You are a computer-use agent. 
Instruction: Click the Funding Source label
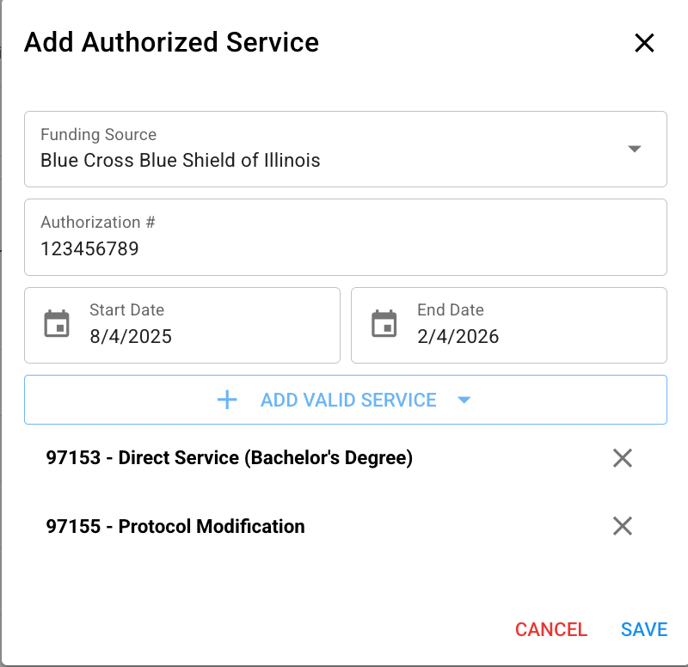click(x=98, y=134)
